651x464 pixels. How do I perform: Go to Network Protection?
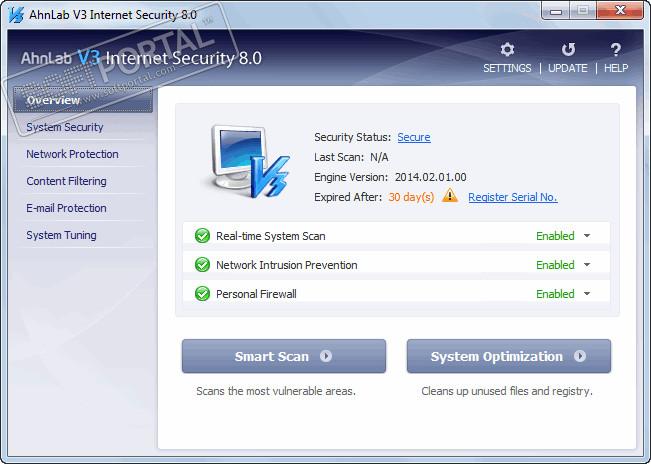click(x=72, y=154)
